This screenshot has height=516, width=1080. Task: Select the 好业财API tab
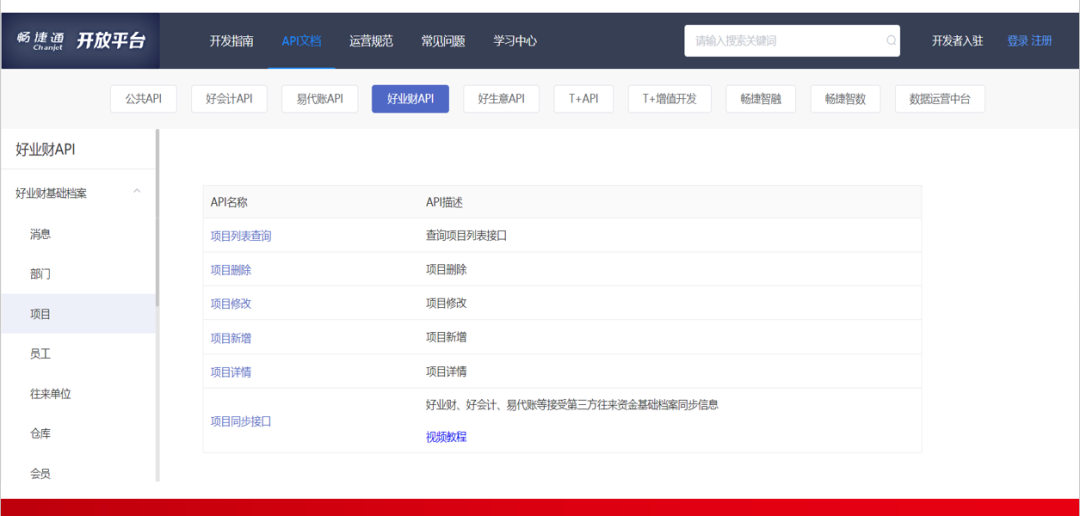coord(410,99)
